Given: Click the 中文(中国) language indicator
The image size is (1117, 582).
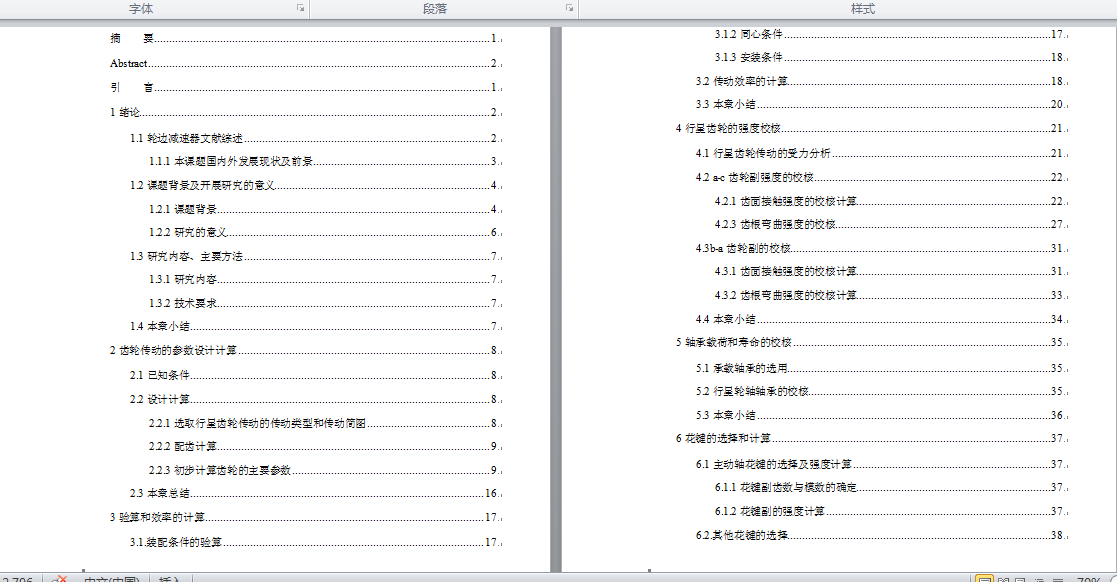Looking at the screenshot, I should [111, 579].
